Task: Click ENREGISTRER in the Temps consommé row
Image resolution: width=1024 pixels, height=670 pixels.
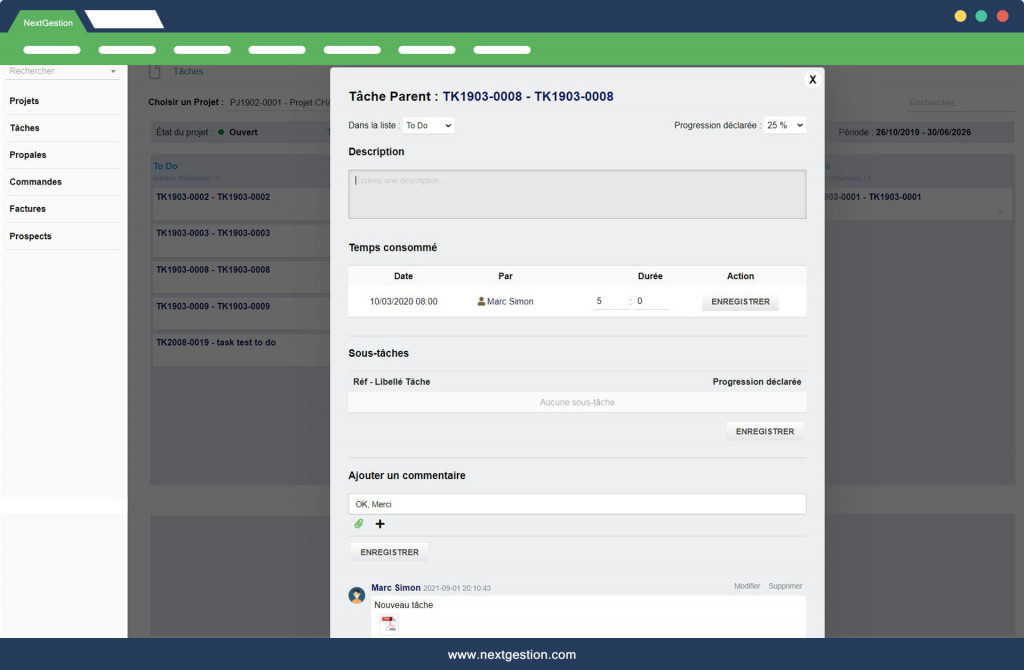Action: click(x=741, y=302)
